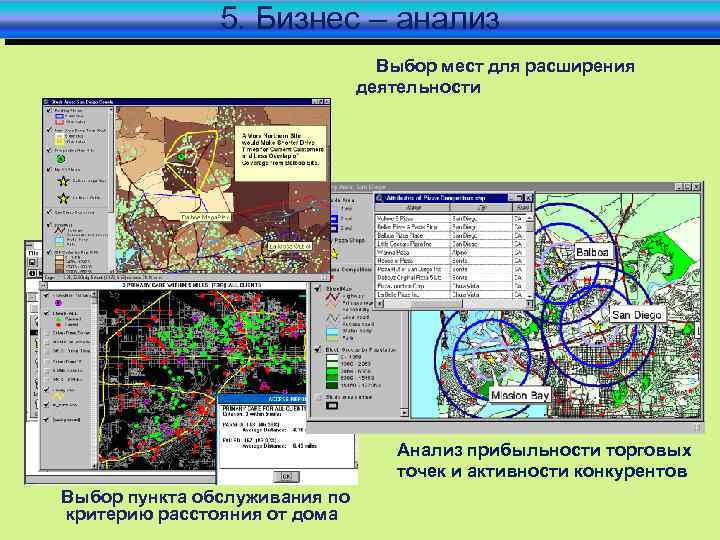
Task: Toggle checkbox of layer with yellow swatch
Action: 49,130
